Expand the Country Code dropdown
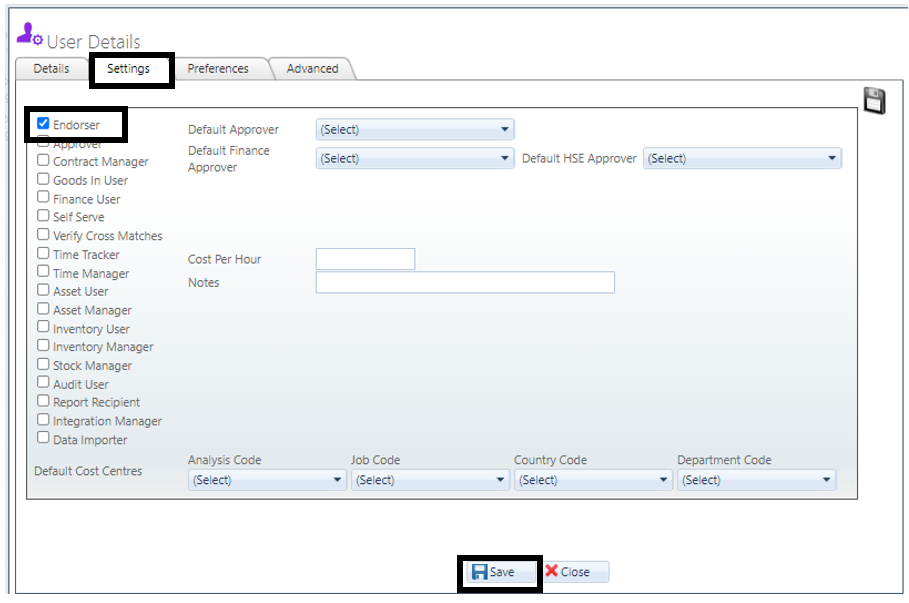The width and height of the screenshot is (909, 603). [593, 480]
